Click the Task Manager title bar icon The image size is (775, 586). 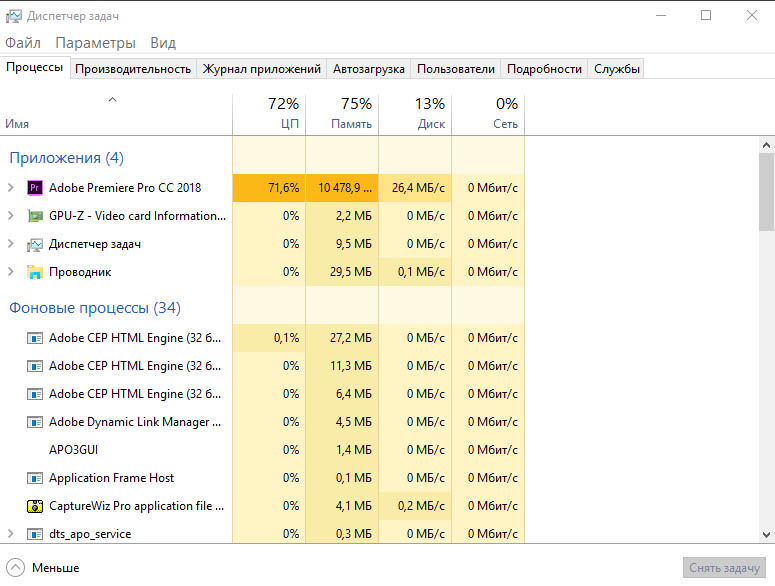[x=13, y=16]
